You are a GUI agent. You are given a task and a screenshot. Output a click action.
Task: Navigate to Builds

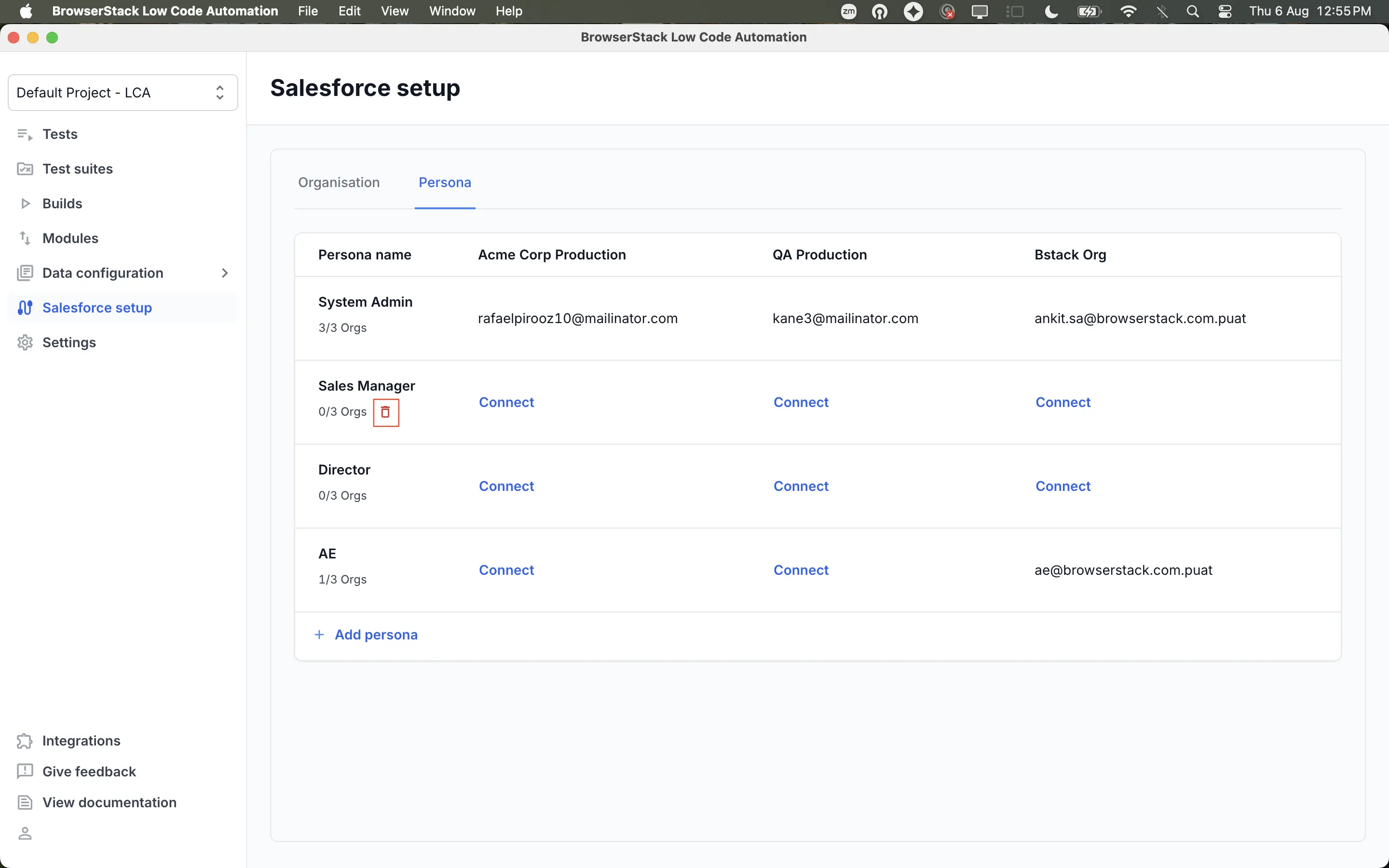point(62,203)
